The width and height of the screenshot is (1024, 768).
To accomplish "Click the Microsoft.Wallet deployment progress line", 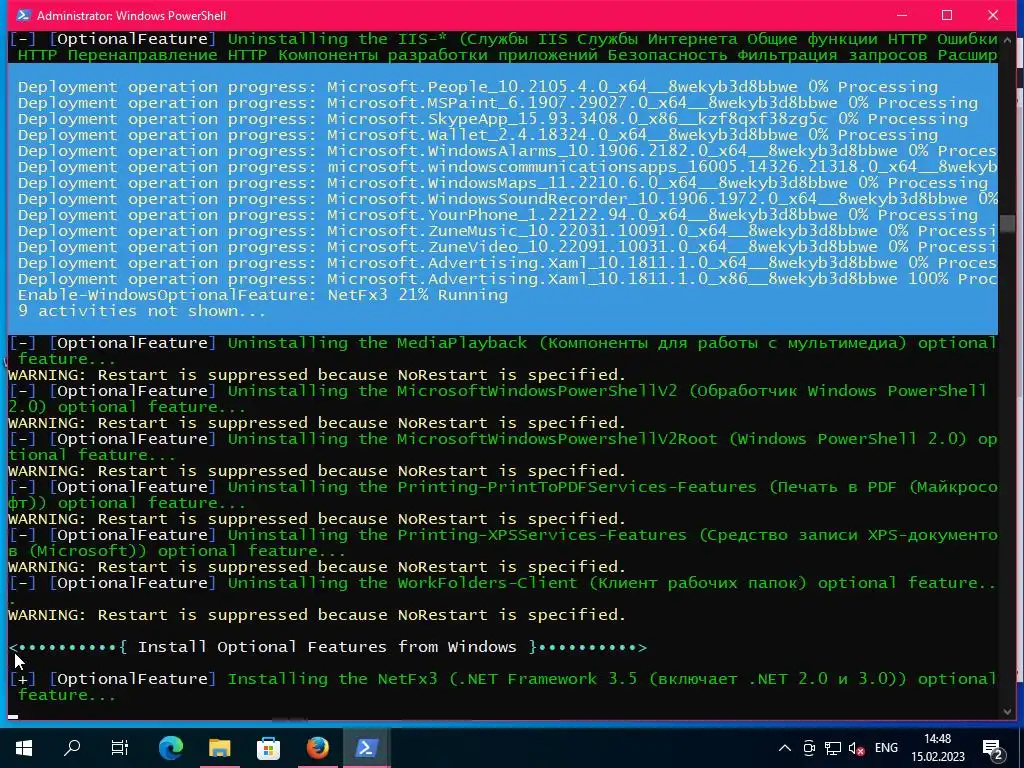I will point(477,135).
